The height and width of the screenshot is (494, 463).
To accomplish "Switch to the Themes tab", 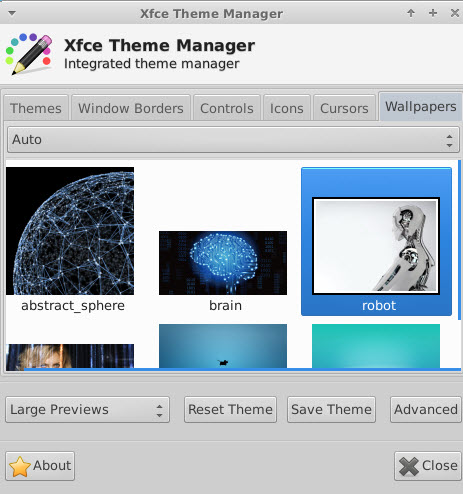I will point(36,108).
